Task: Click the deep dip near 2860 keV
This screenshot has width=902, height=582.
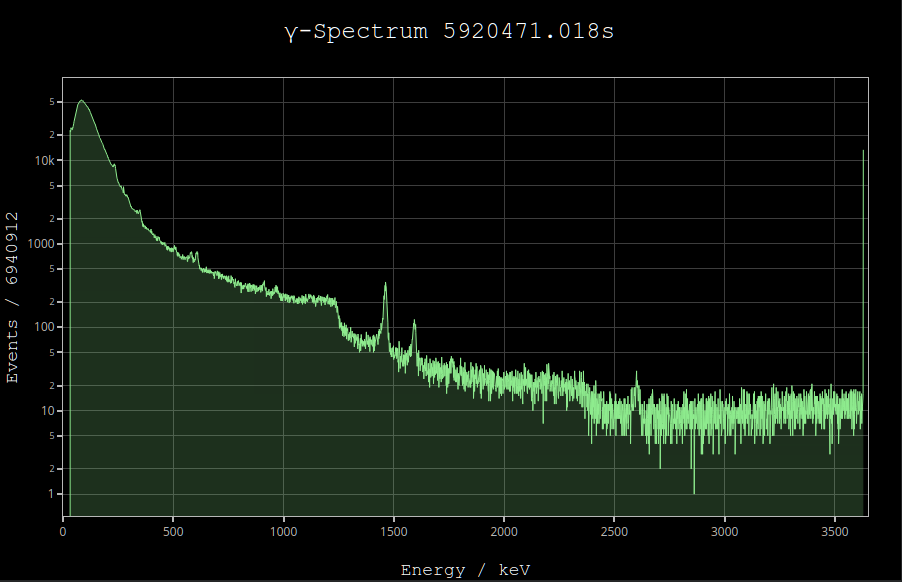Action: pyautogui.click(x=694, y=490)
